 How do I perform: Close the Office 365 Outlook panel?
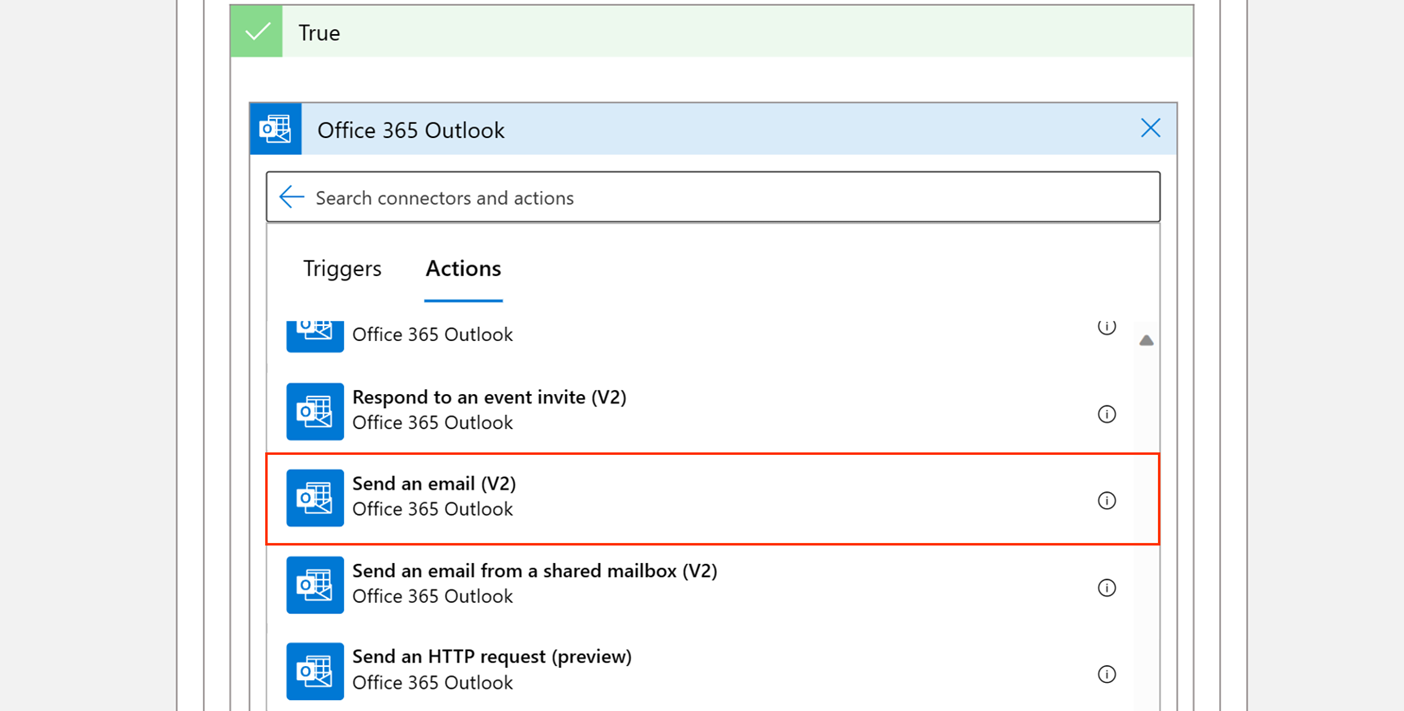coord(1150,128)
